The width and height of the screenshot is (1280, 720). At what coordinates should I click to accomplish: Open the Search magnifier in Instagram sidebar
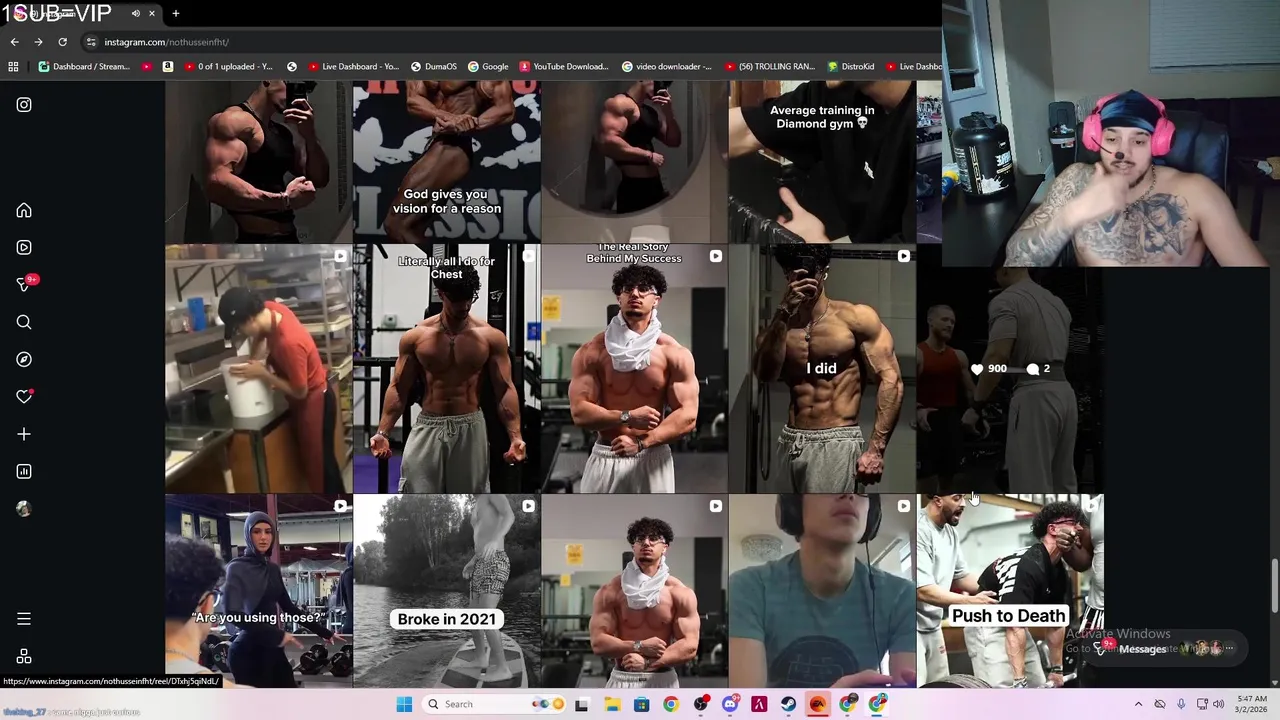pyautogui.click(x=24, y=322)
